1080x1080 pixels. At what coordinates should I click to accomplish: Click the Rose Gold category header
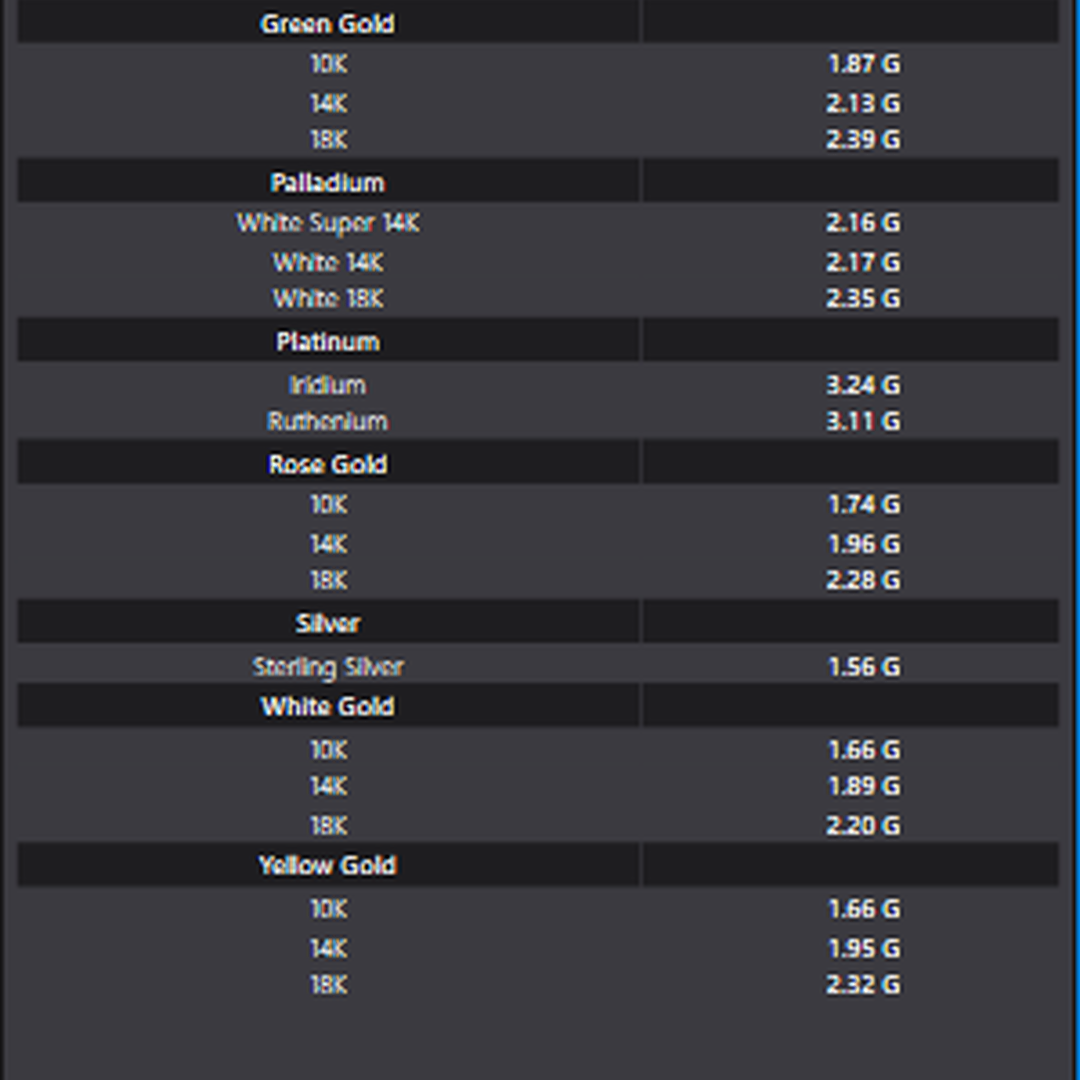click(327, 465)
